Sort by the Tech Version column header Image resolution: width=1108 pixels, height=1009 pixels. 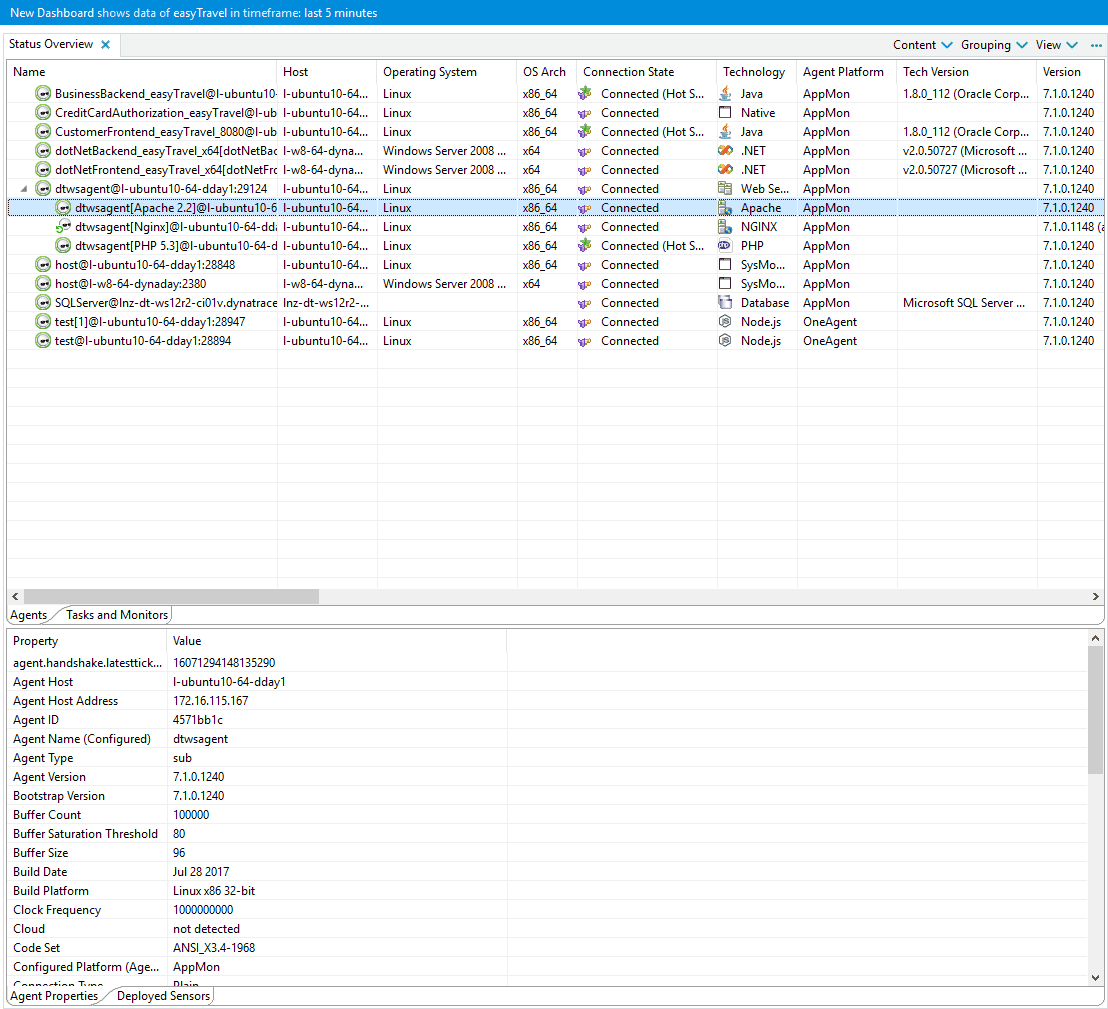pyautogui.click(x=967, y=71)
